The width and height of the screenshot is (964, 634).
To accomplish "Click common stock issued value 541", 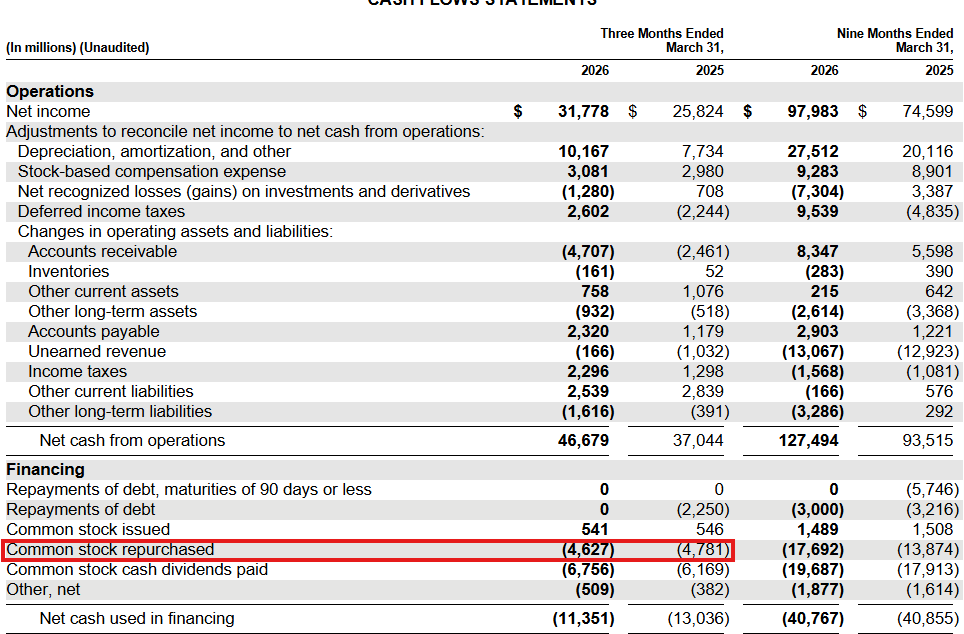I will pyautogui.click(x=595, y=529).
